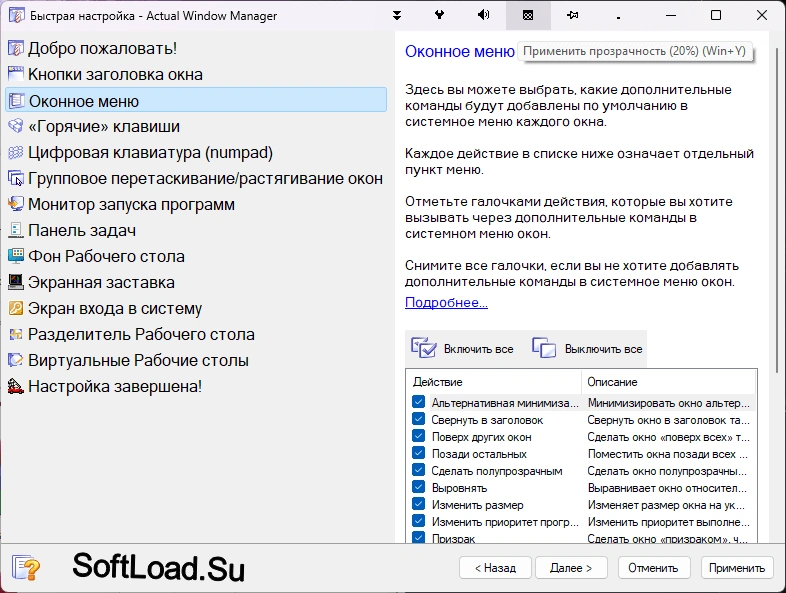Screen dimensions: 786x593
Task: Click the pushpin icon in the title bar
Action: tap(572, 16)
